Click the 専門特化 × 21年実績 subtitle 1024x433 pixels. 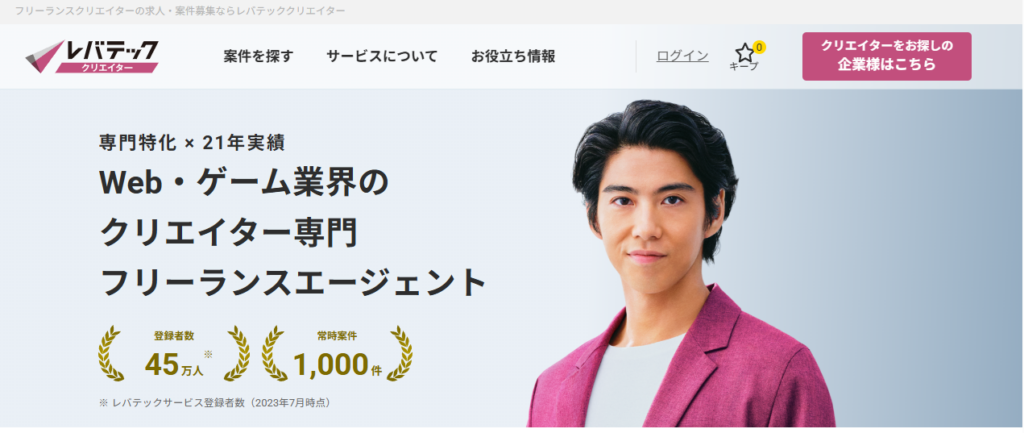click(192, 142)
